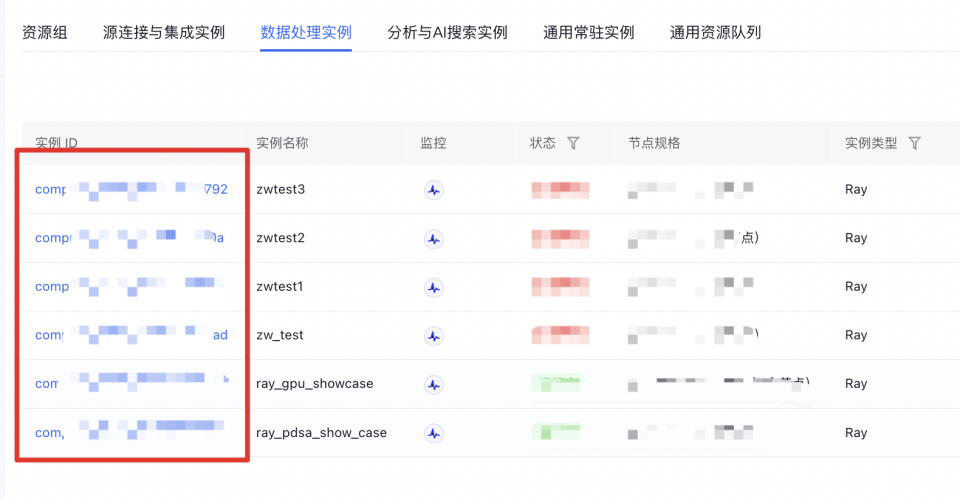The image size is (960, 499).
Task: Open instance ID link for zwtest3
Action: (x=131, y=189)
